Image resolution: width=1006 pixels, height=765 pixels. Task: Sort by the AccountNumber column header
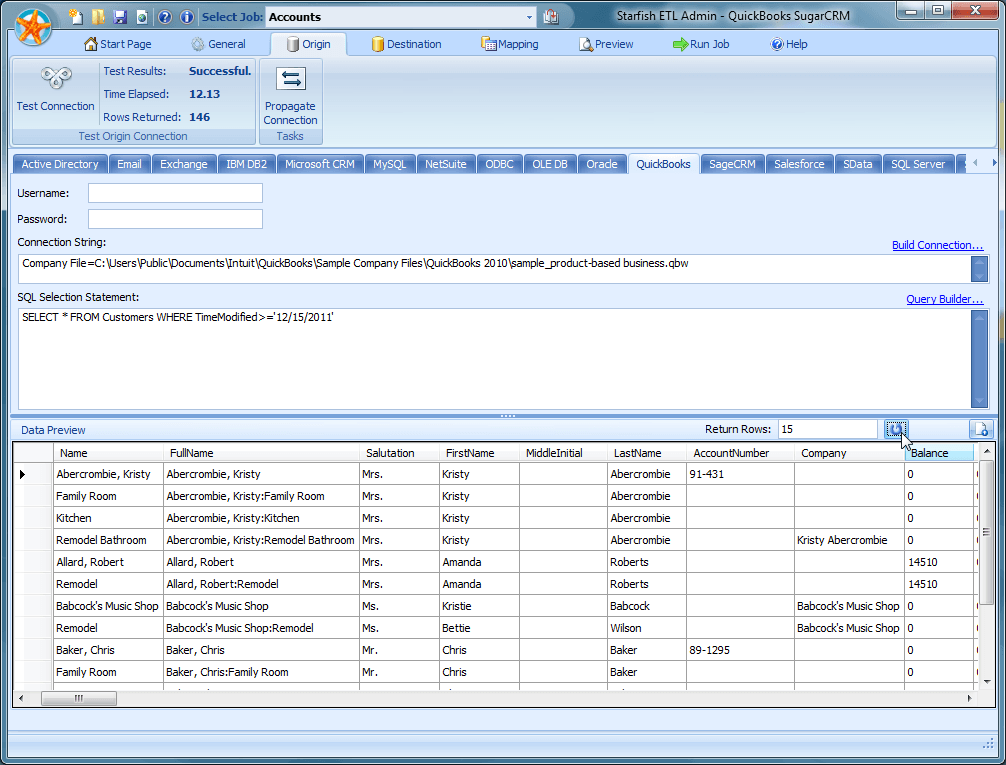(x=740, y=453)
